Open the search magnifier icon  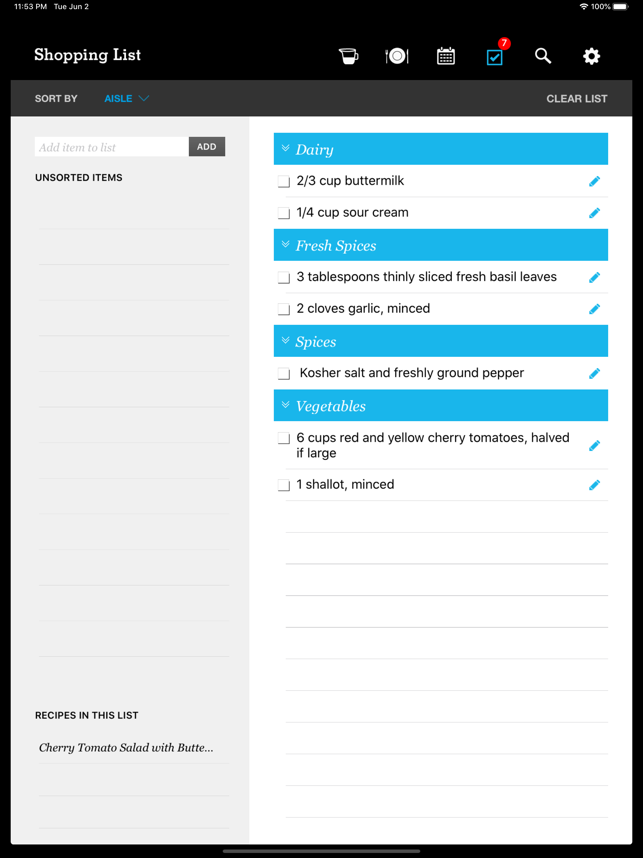tap(543, 56)
